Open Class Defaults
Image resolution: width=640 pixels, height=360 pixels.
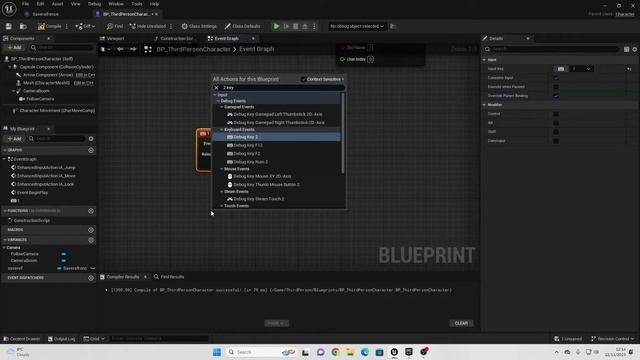click(242, 26)
